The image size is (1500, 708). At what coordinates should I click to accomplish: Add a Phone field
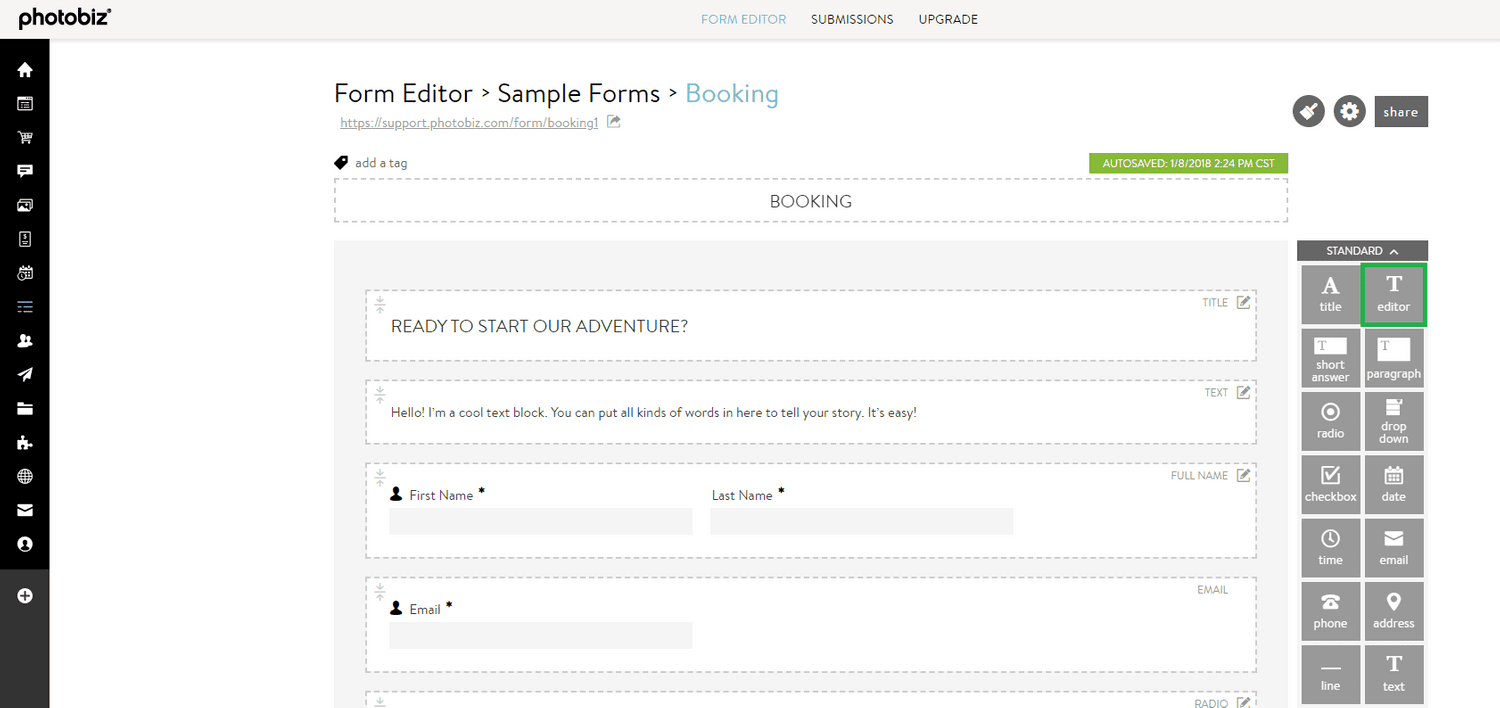1330,610
